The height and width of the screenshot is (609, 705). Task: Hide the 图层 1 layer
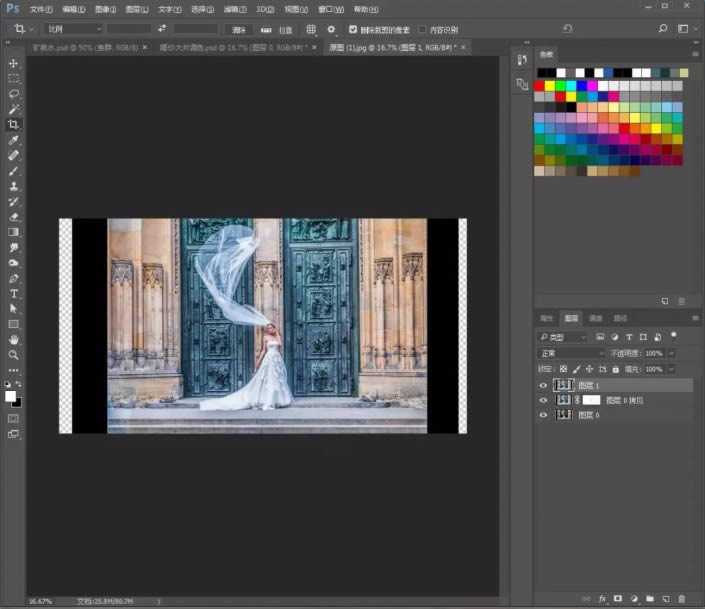click(544, 385)
